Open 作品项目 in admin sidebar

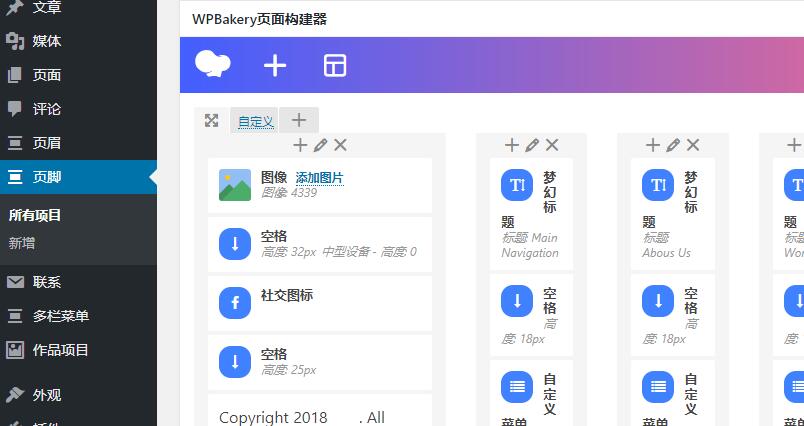tap(78, 350)
